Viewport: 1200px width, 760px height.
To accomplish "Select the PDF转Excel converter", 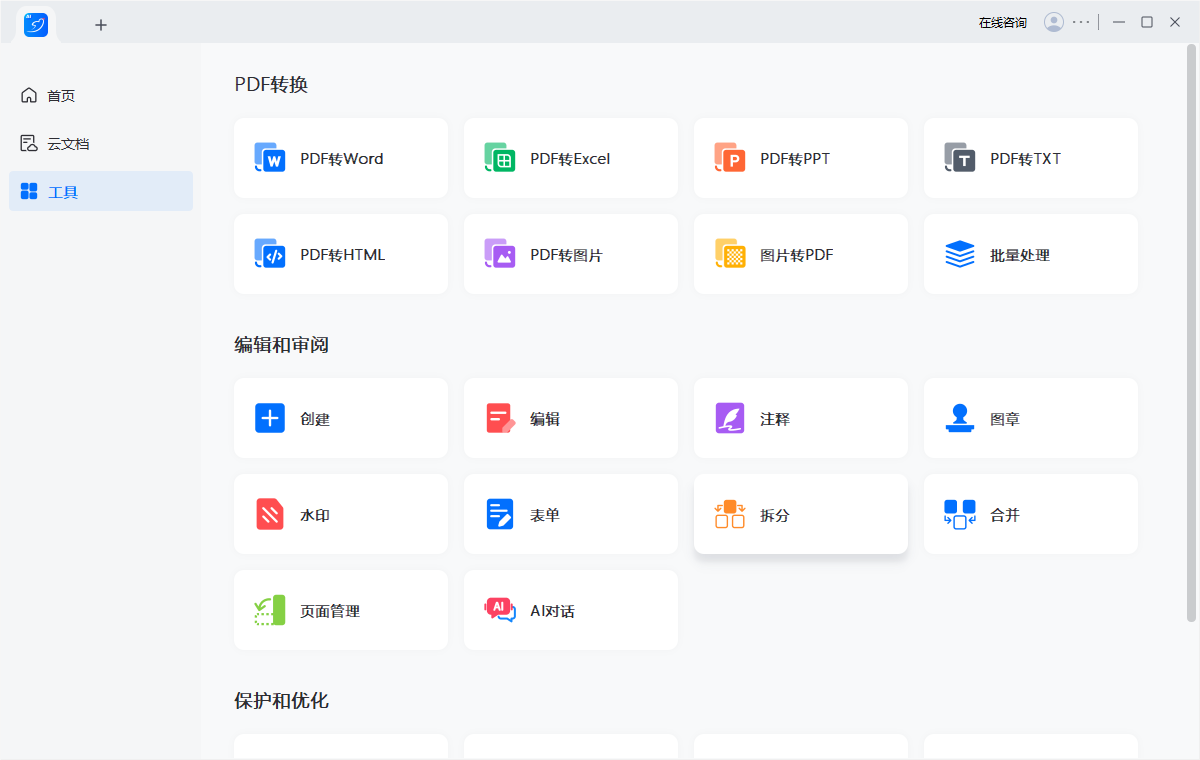I will [x=570, y=158].
